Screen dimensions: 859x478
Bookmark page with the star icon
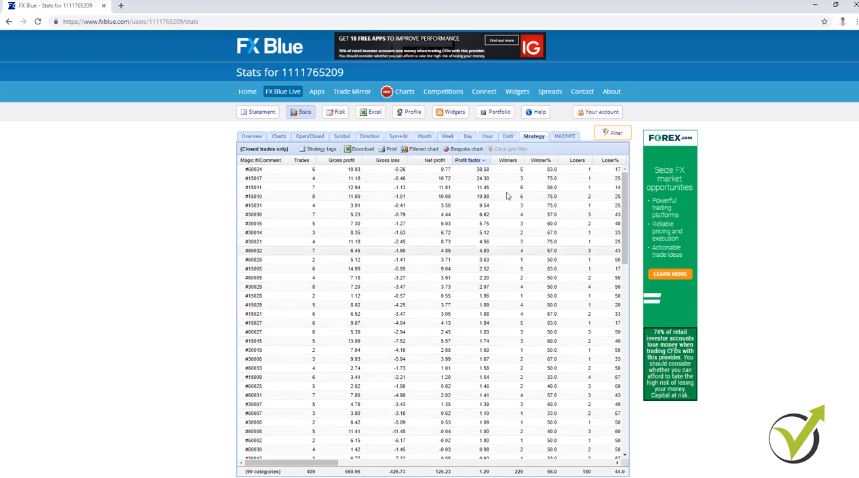[x=824, y=21]
